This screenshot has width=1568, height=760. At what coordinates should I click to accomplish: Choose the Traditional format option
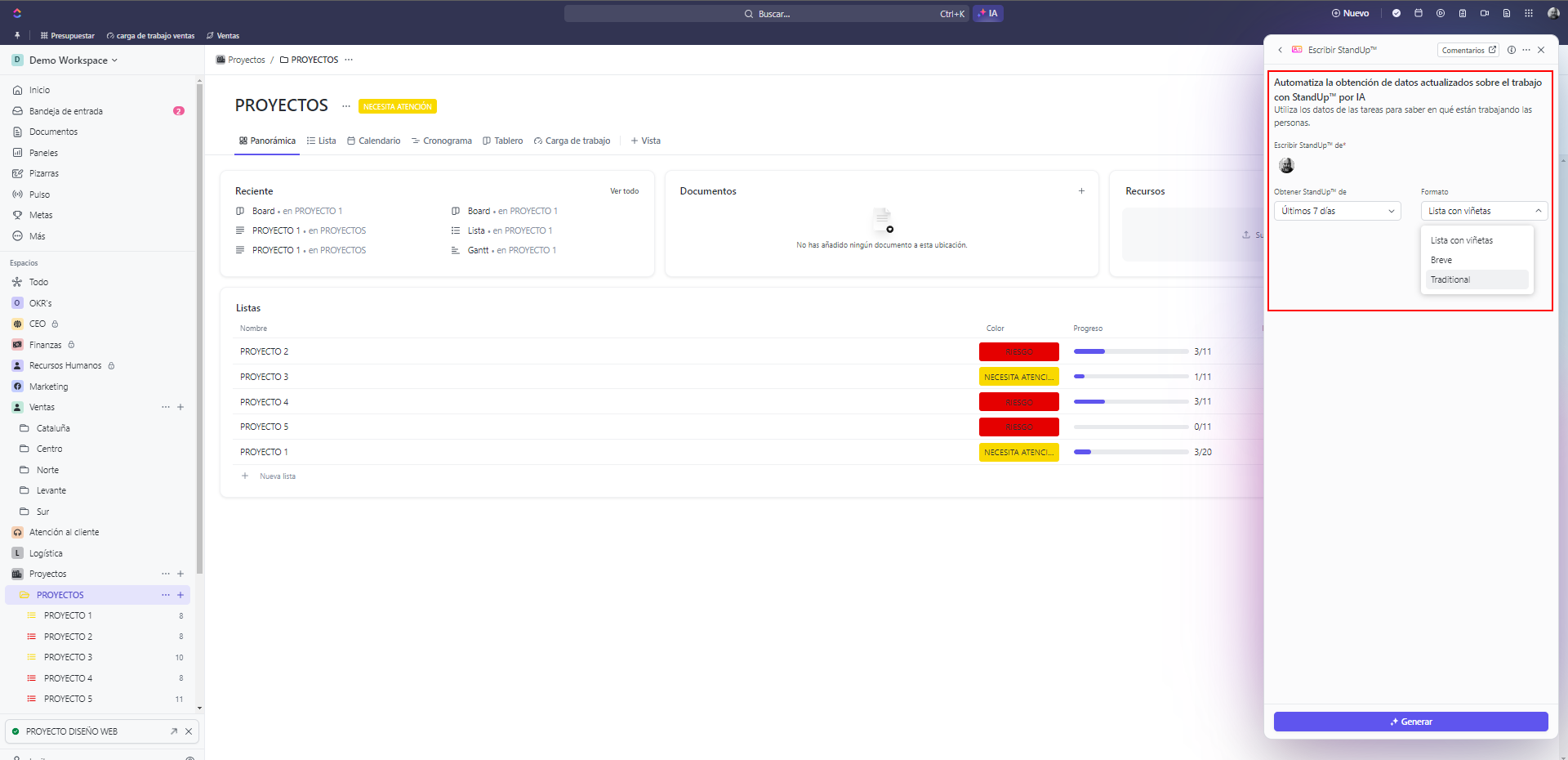[1450, 279]
